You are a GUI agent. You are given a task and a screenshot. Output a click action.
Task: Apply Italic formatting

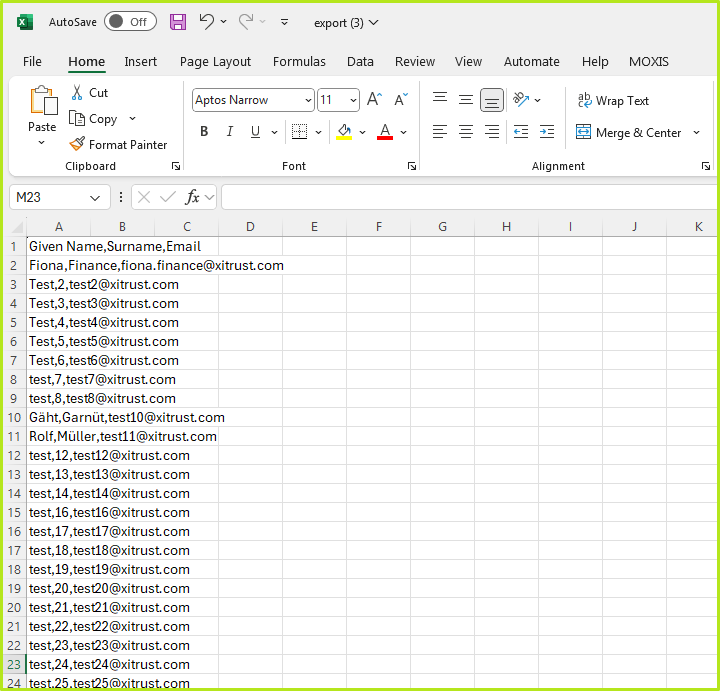pyautogui.click(x=230, y=132)
